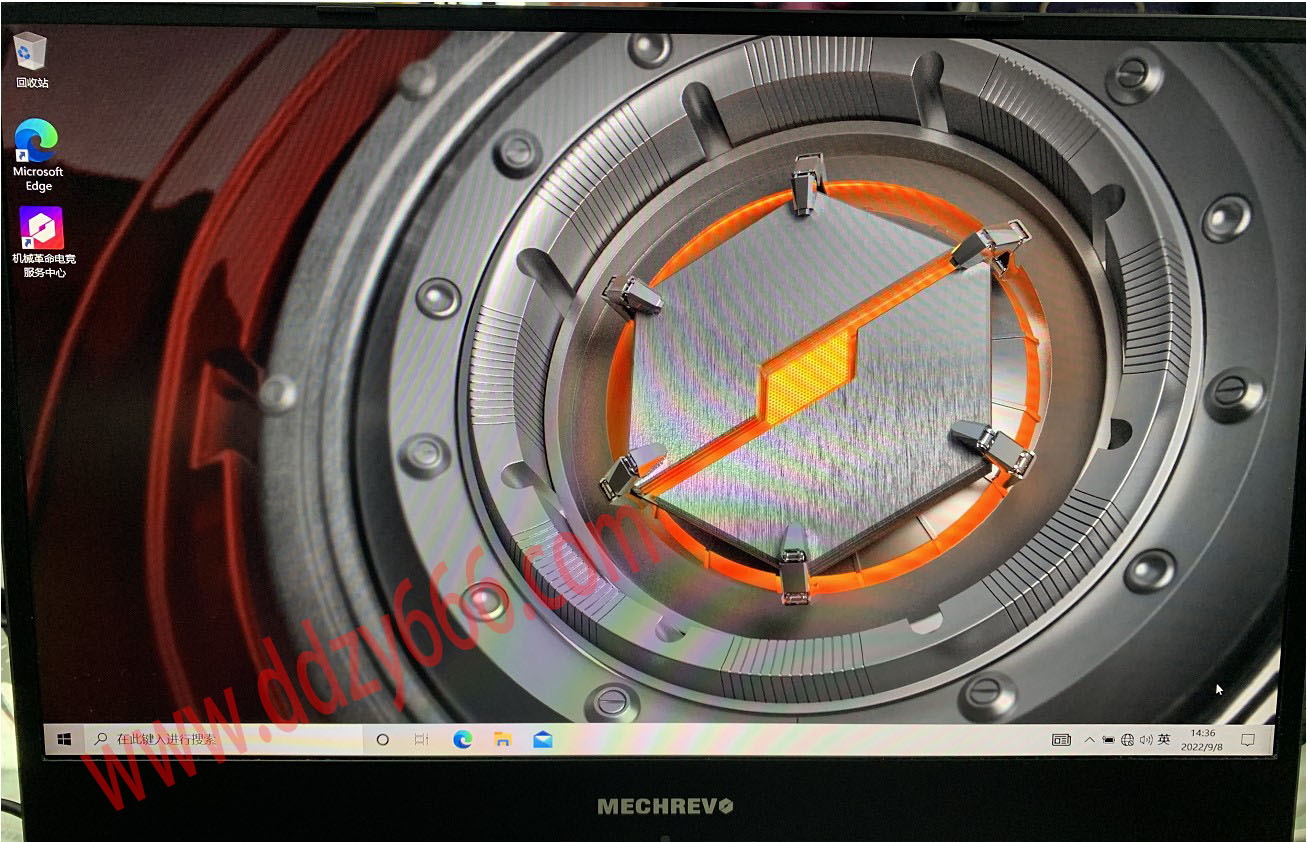The width and height of the screenshot is (1307, 842).
Task: Open Cortana from the taskbar circle icon
Action: (382, 739)
